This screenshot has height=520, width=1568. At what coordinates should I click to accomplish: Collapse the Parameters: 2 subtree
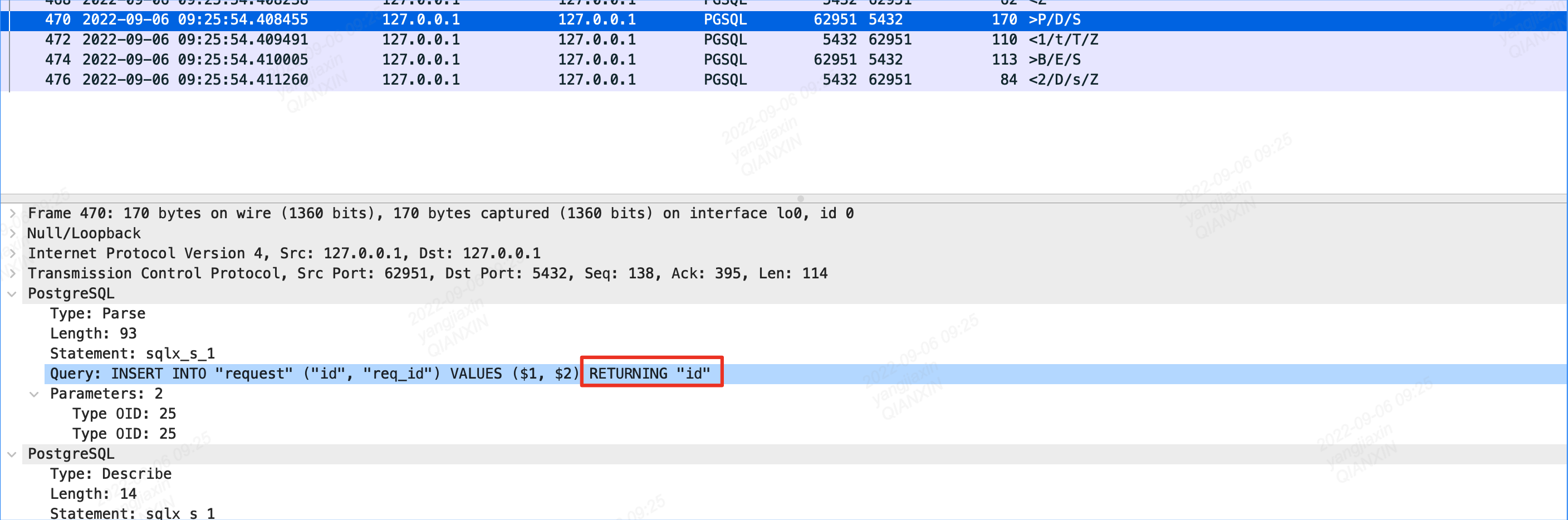[34, 394]
